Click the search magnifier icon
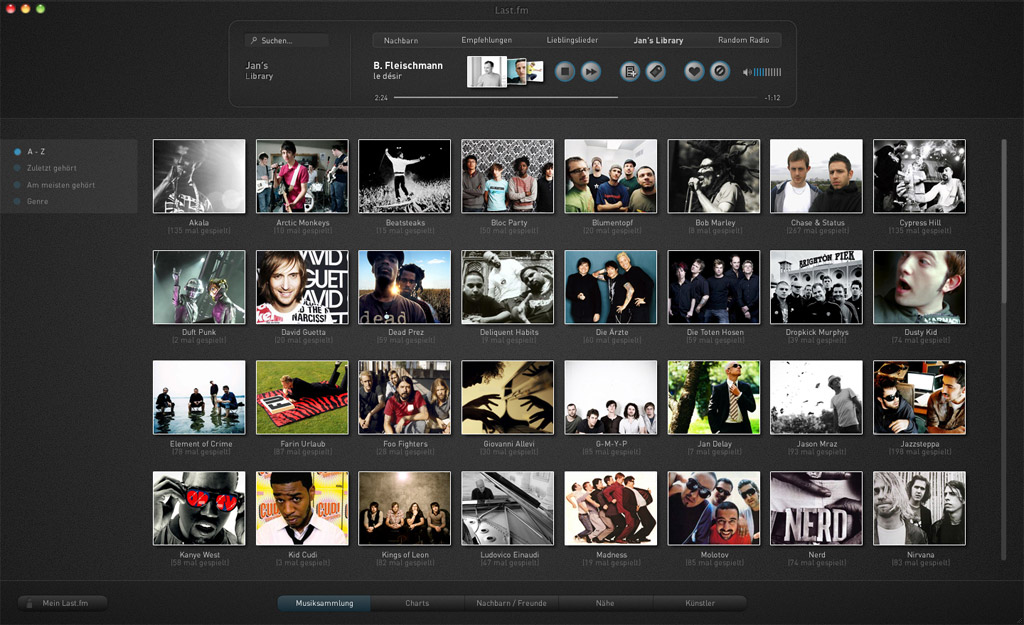Image resolution: width=1024 pixels, height=625 pixels. (x=254, y=40)
